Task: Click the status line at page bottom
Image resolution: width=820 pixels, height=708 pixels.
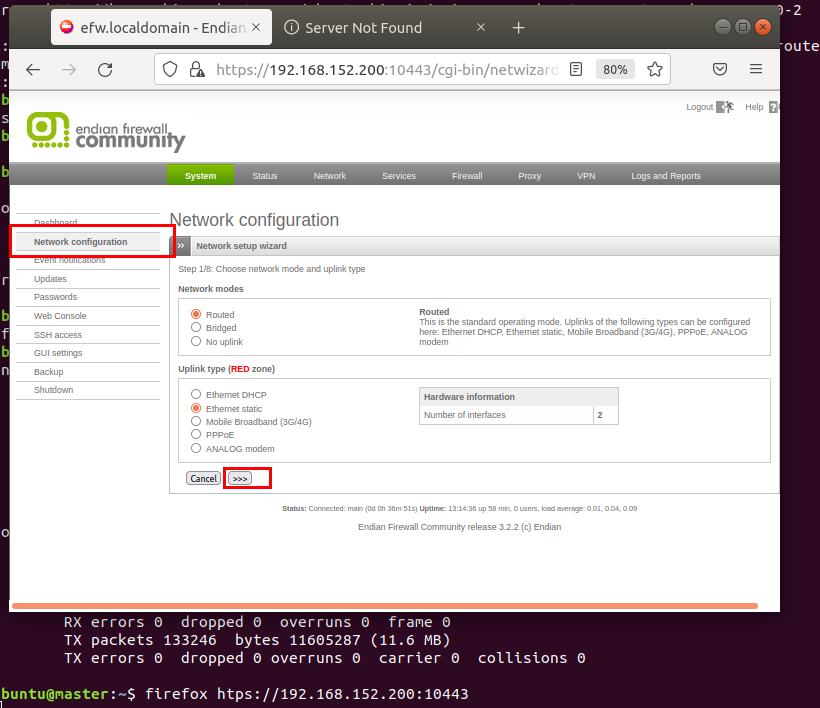Action: tap(459, 508)
